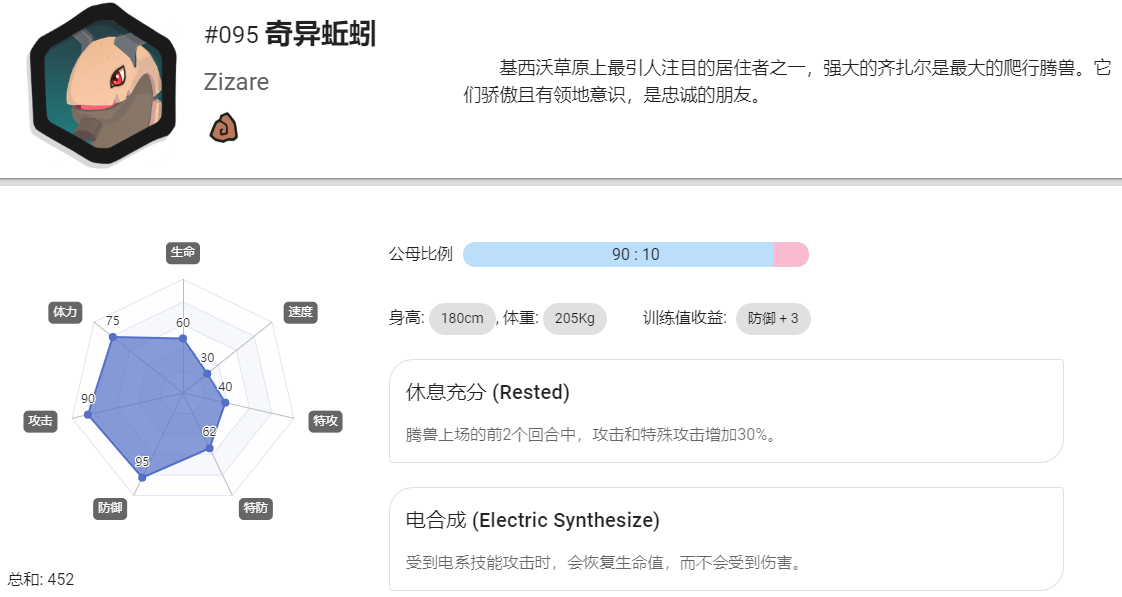This screenshot has height=597, width=1122.
Task: Select the 特防 radar chart label
Action: [x=255, y=508]
